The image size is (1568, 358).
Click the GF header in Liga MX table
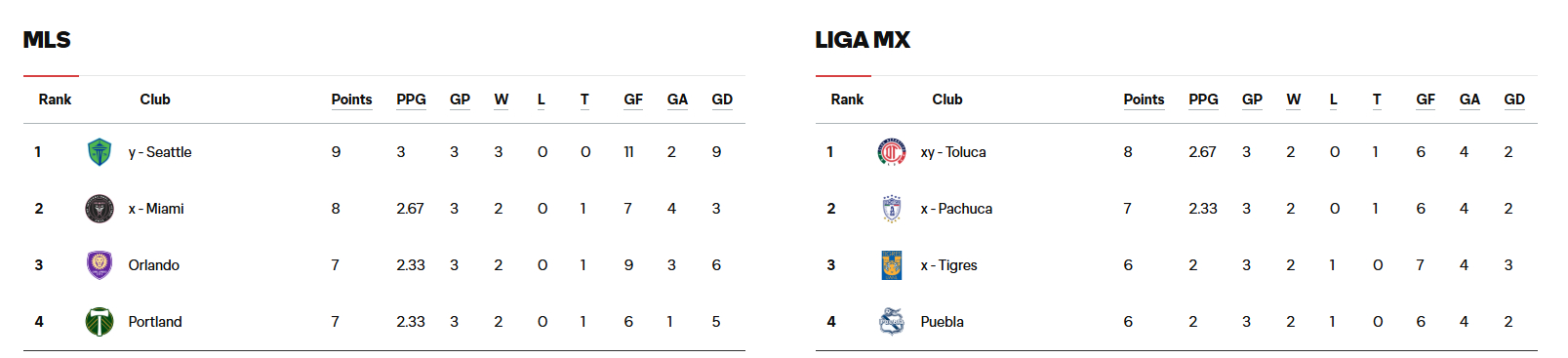point(1426,99)
